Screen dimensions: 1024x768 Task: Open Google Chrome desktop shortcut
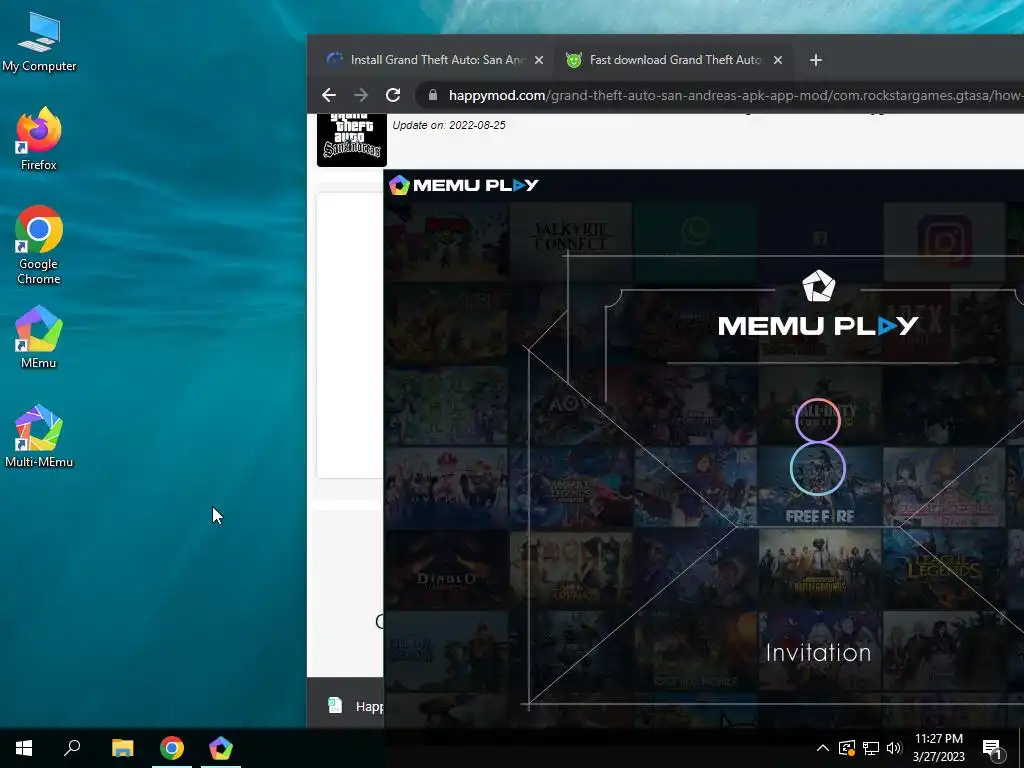click(x=39, y=246)
